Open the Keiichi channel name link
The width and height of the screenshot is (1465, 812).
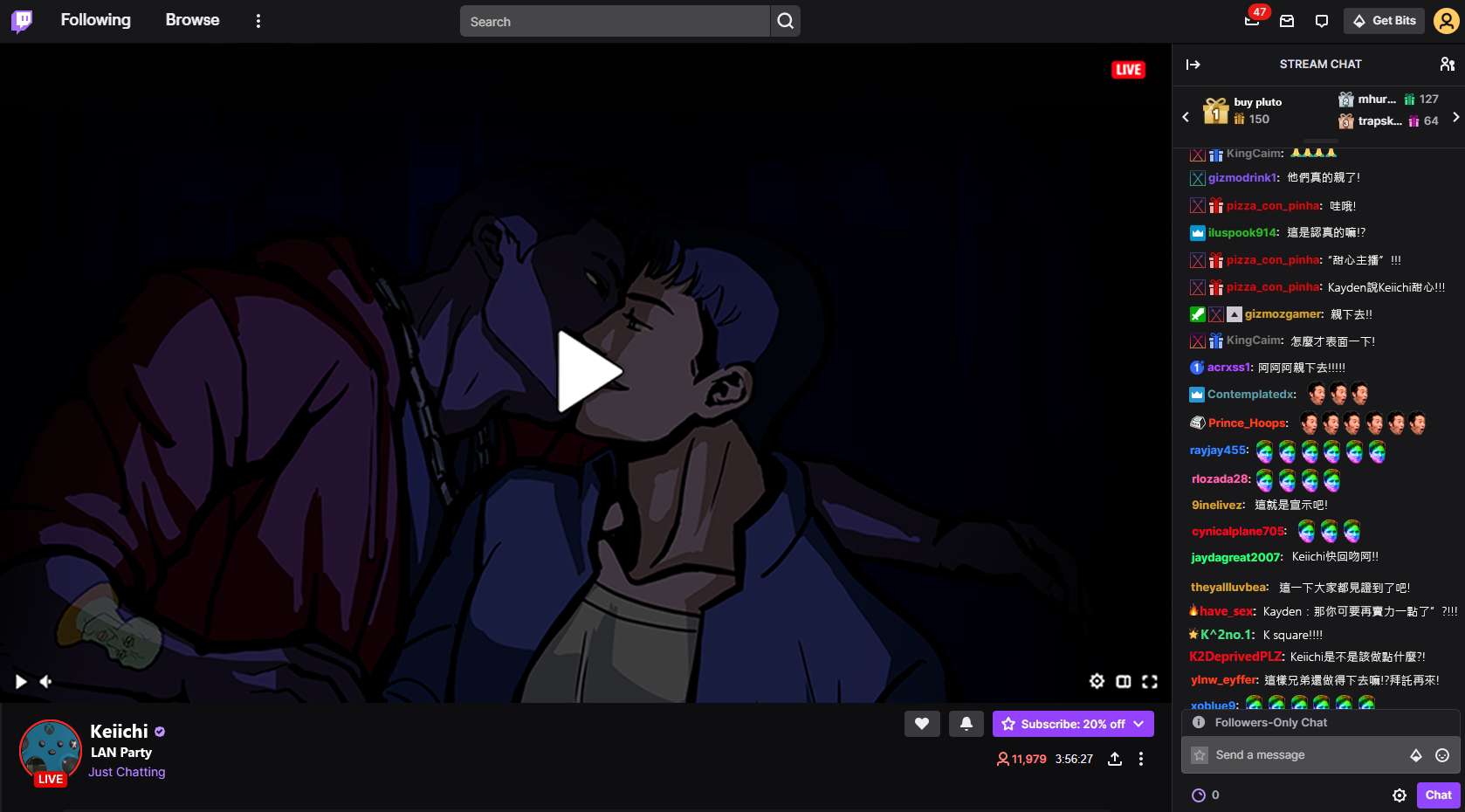tap(120, 732)
